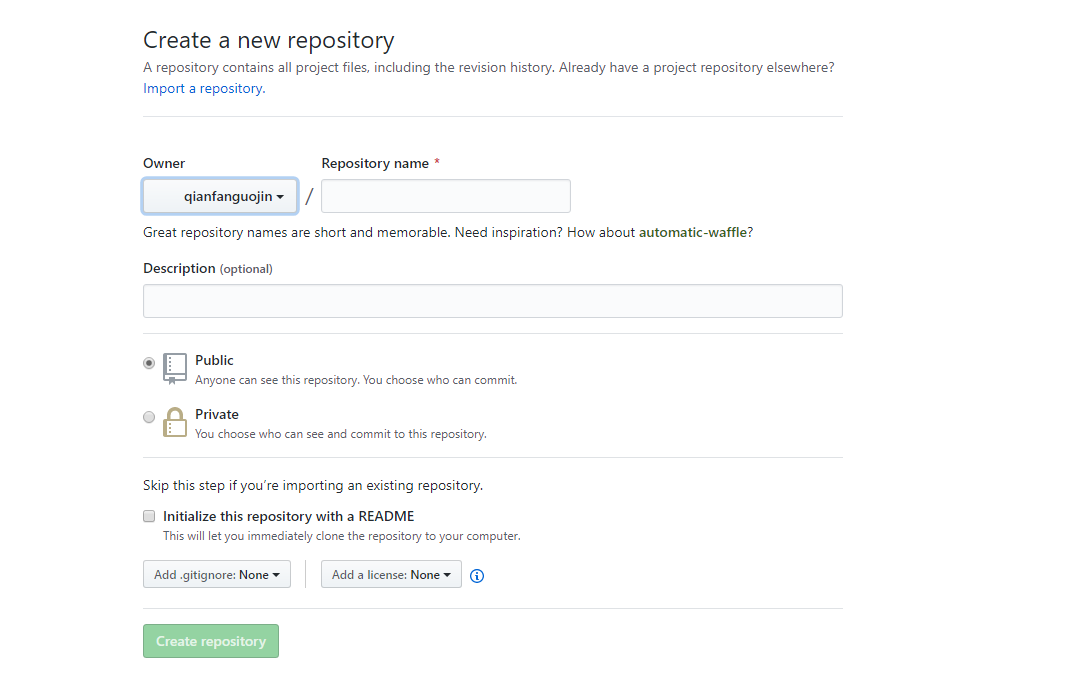
Task: Click the private repository lock icon
Action: 175,422
